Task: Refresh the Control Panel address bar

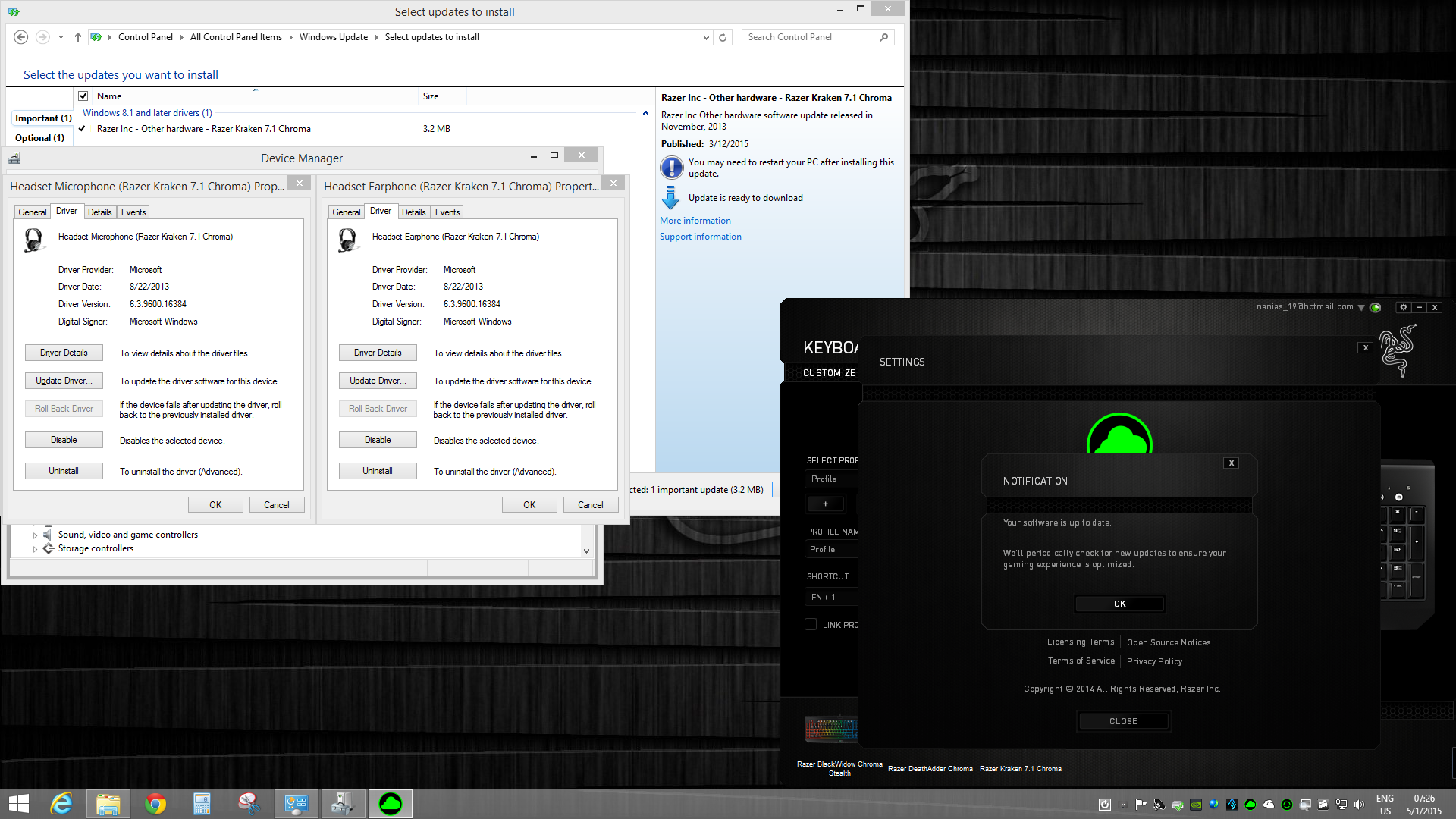Action: point(723,37)
